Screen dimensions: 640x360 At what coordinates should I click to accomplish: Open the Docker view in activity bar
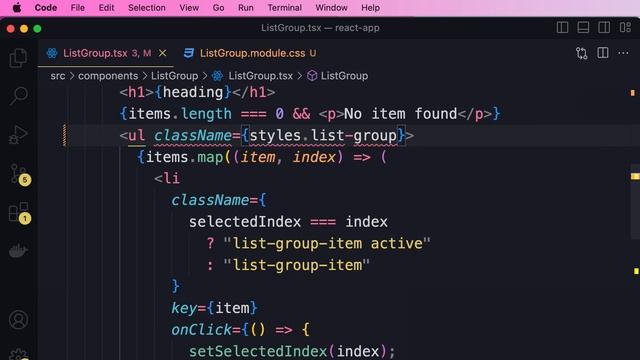[x=18, y=250]
